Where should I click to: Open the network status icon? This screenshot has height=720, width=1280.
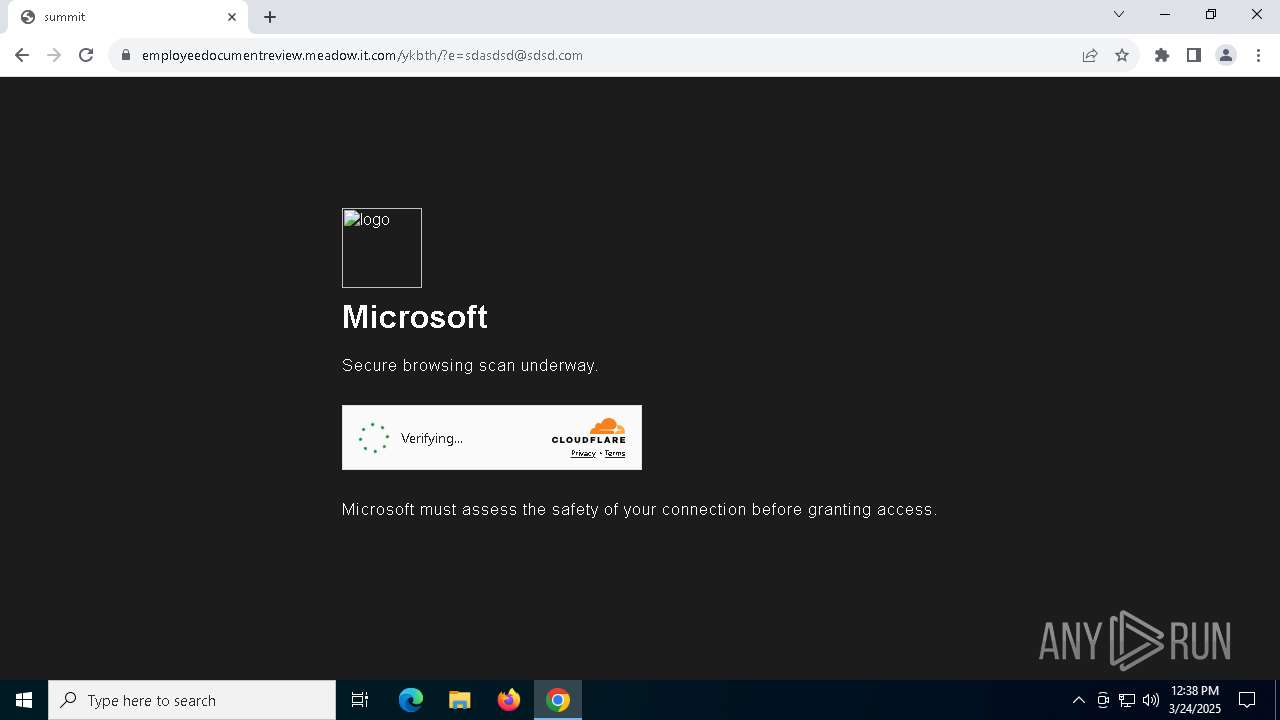pos(1127,700)
